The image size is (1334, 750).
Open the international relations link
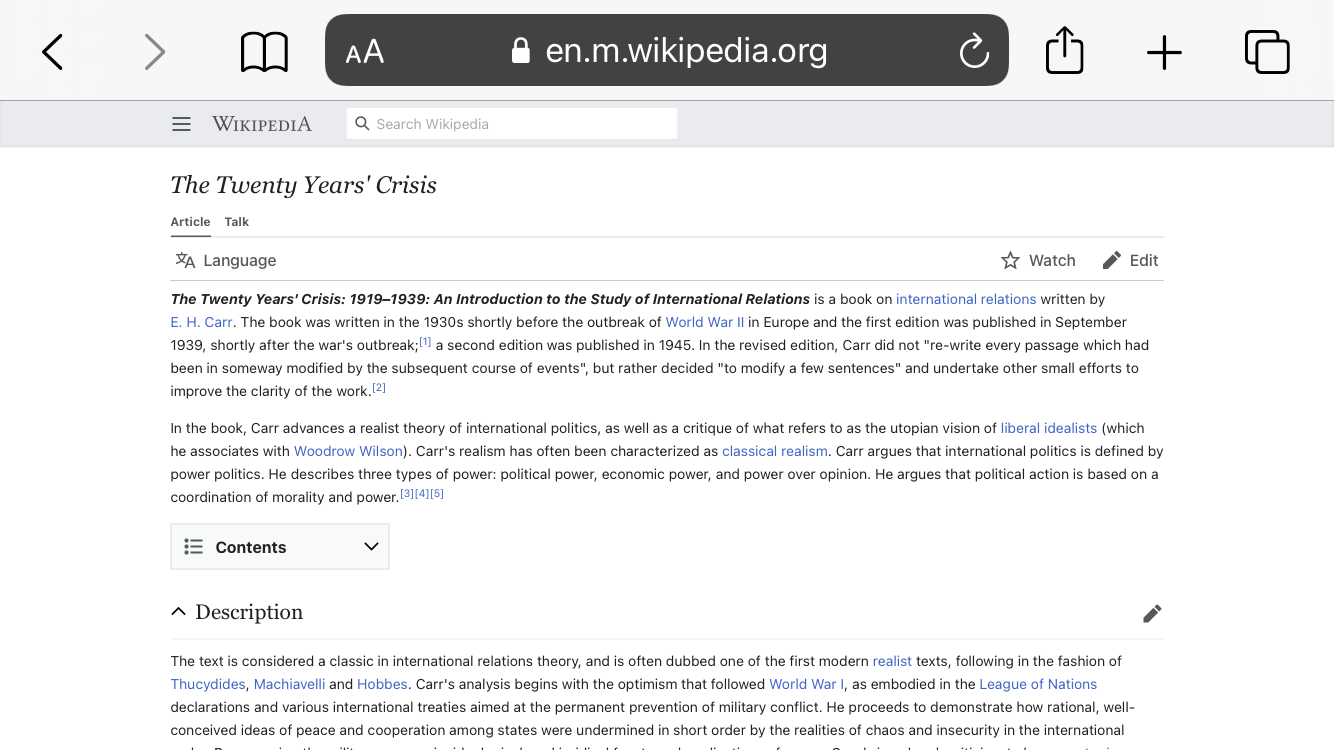pos(966,299)
